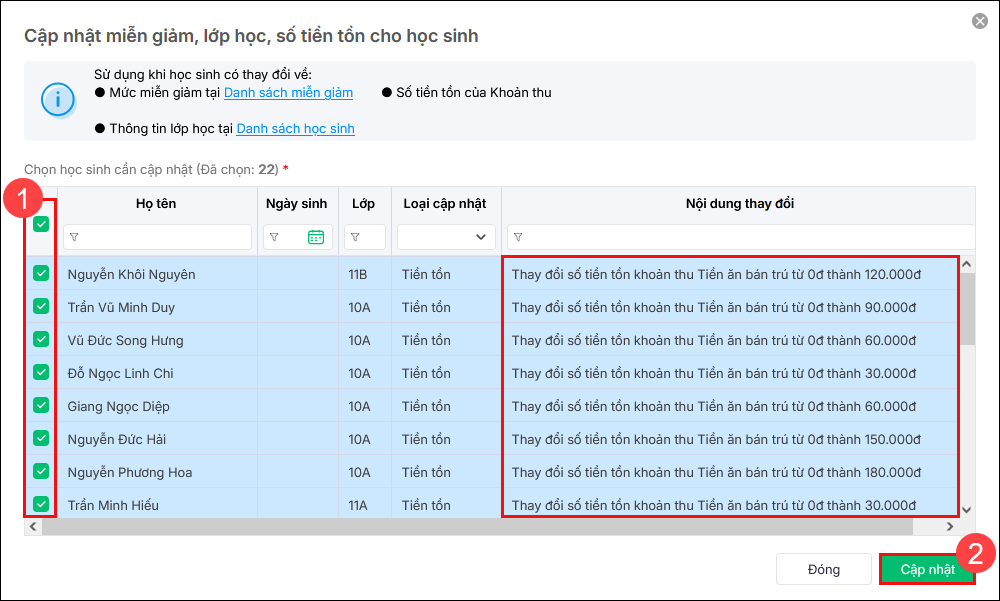The height and width of the screenshot is (601, 1000).
Task: Click the info icon in the notice banner
Action: (x=58, y=99)
